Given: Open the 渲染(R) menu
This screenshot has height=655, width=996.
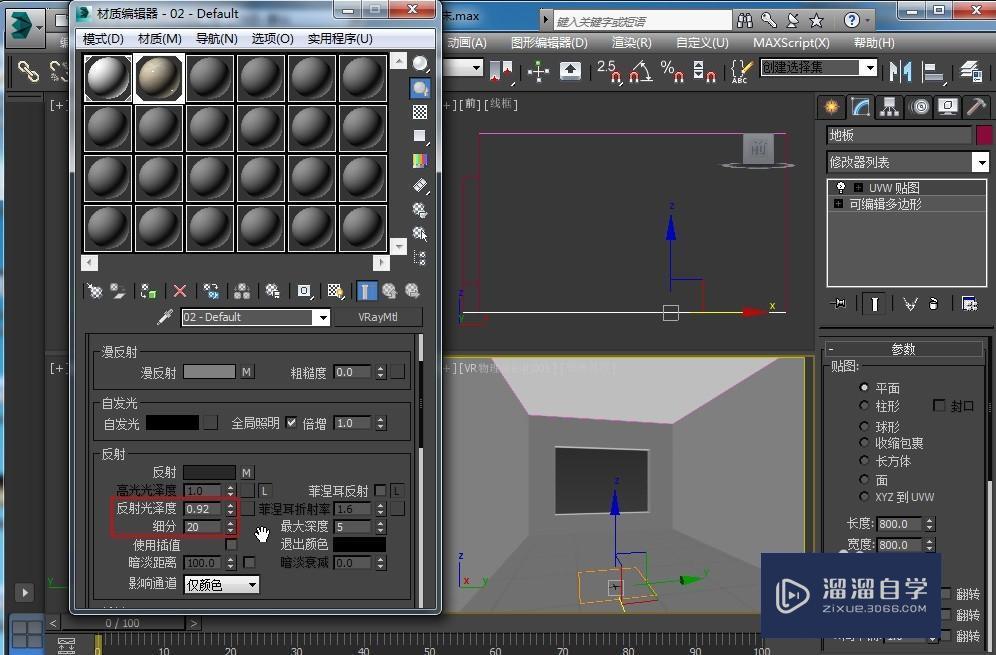Looking at the screenshot, I should (x=631, y=42).
